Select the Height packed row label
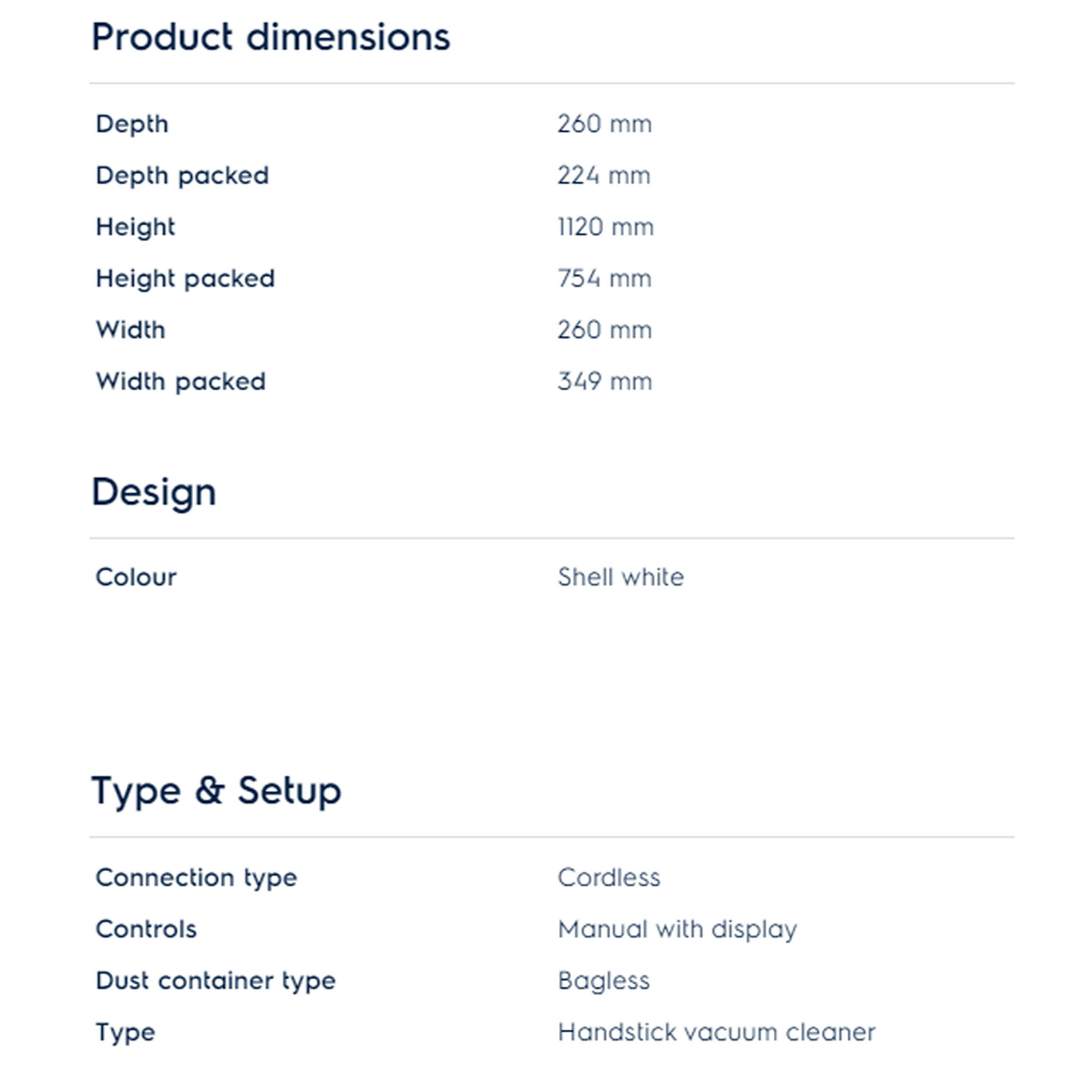Image resolution: width=1092 pixels, height=1092 pixels. point(185,278)
